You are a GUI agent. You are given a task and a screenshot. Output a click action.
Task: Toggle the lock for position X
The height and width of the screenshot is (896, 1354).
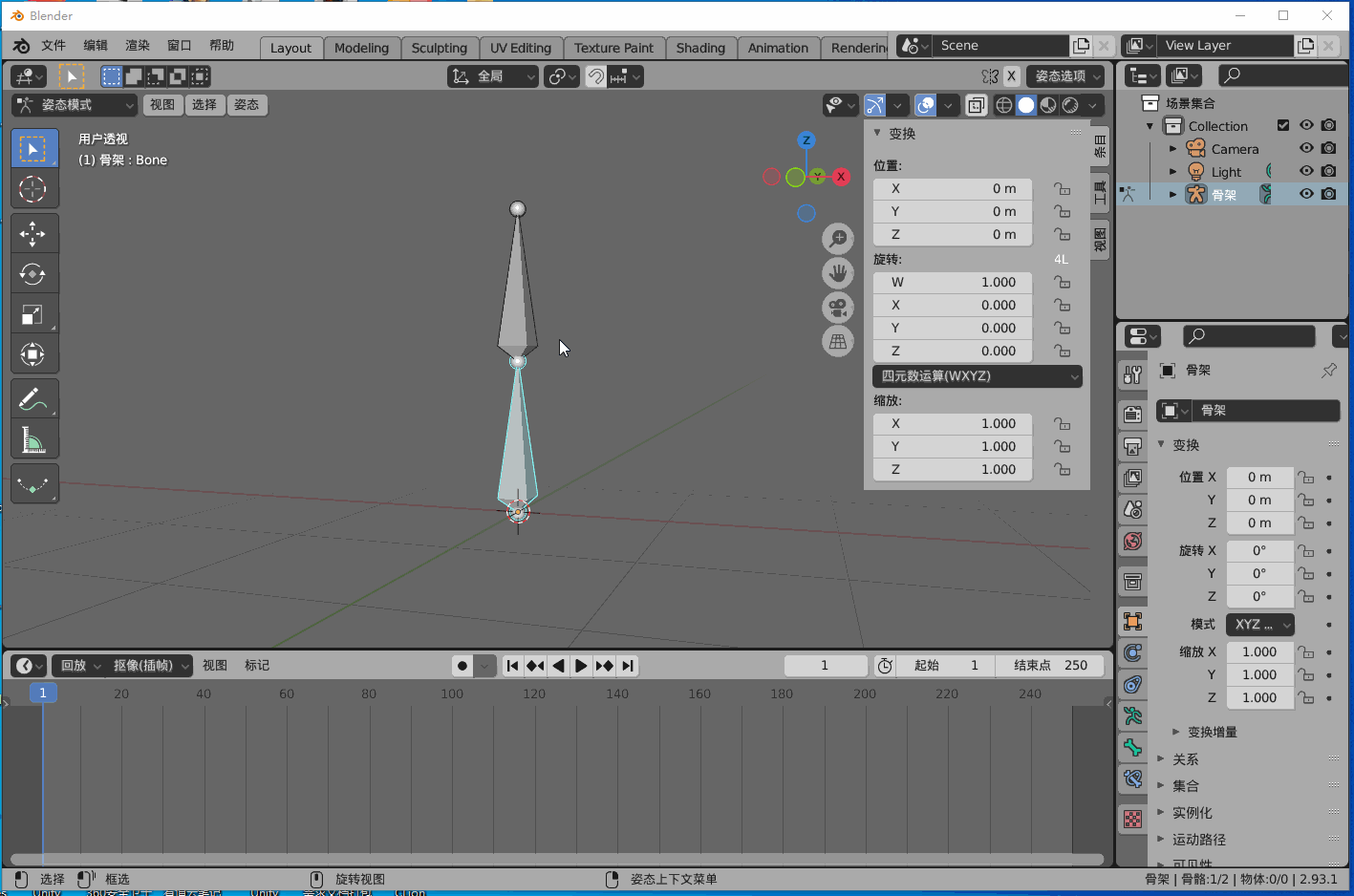tap(1062, 189)
